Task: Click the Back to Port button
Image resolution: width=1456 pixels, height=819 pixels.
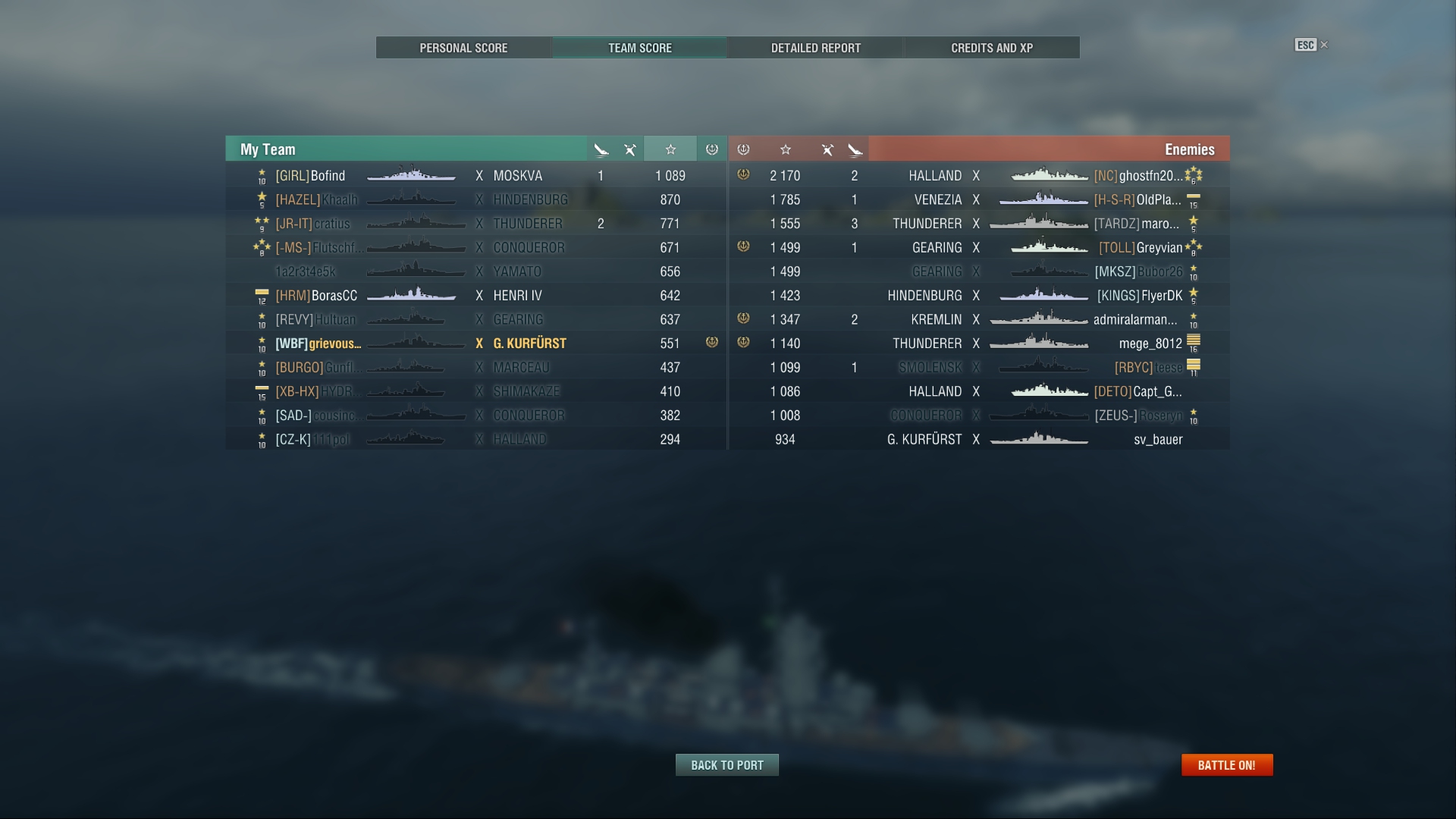Action: click(727, 765)
